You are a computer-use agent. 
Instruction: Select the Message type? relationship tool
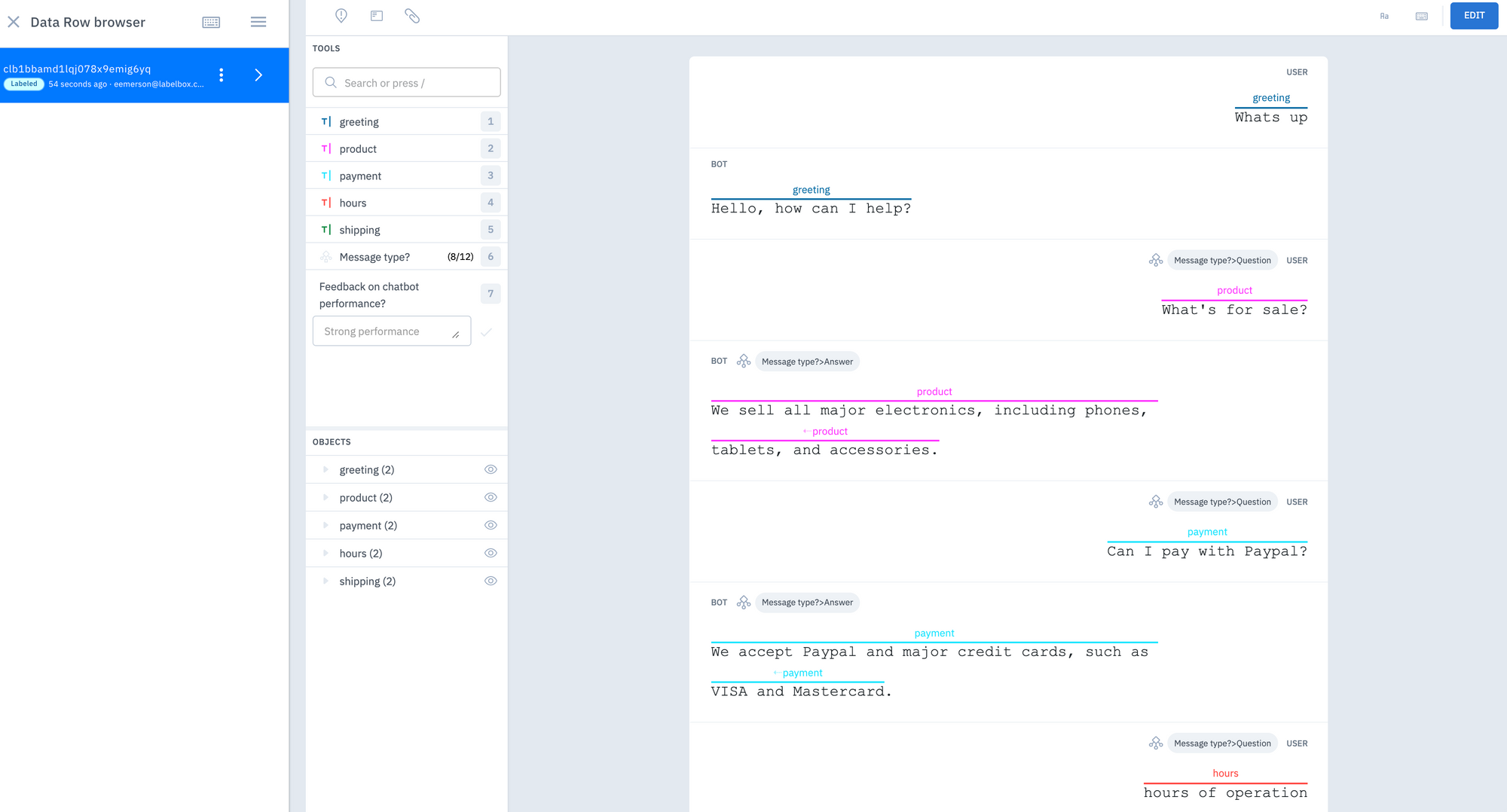[x=374, y=257]
